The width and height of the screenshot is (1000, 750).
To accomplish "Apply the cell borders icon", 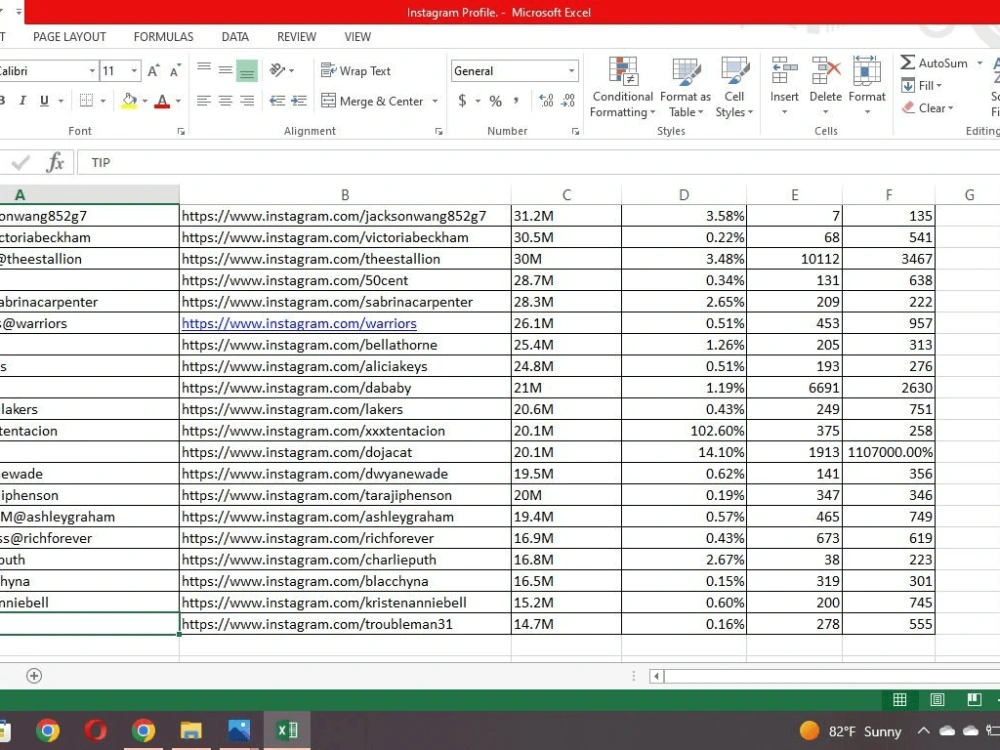I will pyautogui.click(x=86, y=100).
